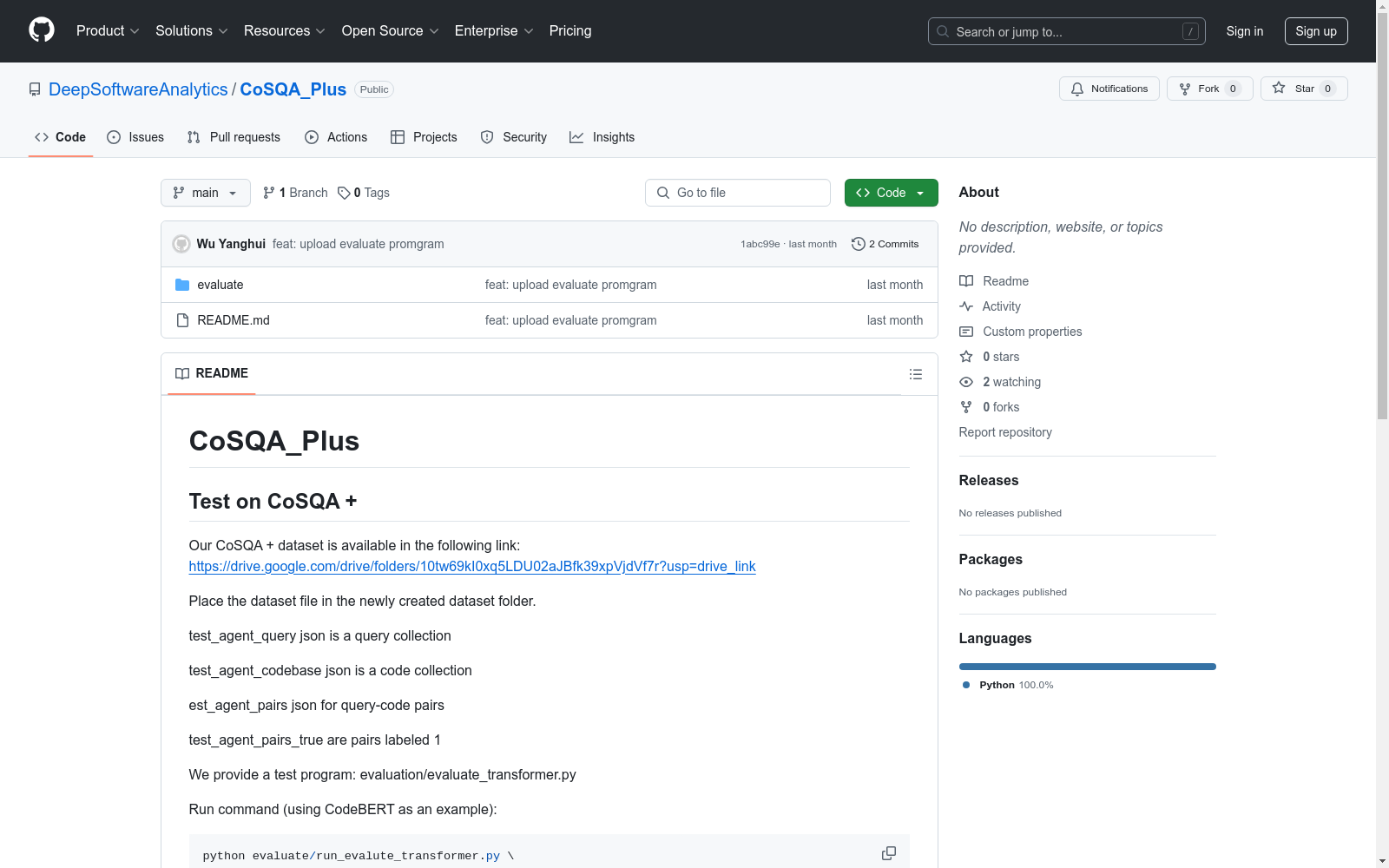Click the Releases heading
1389x868 pixels.
point(989,480)
